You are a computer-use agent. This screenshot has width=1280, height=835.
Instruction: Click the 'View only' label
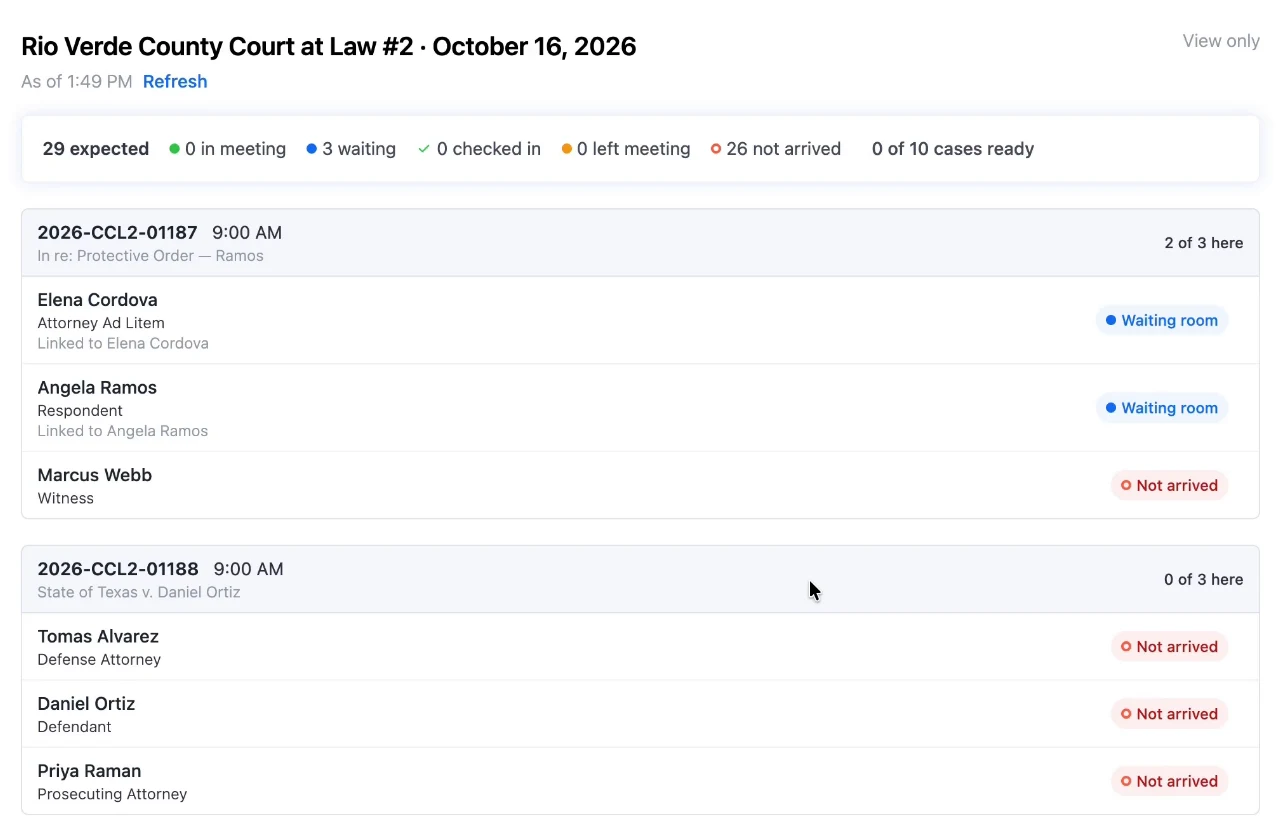pyautogui.click(x=1221, y=41)
